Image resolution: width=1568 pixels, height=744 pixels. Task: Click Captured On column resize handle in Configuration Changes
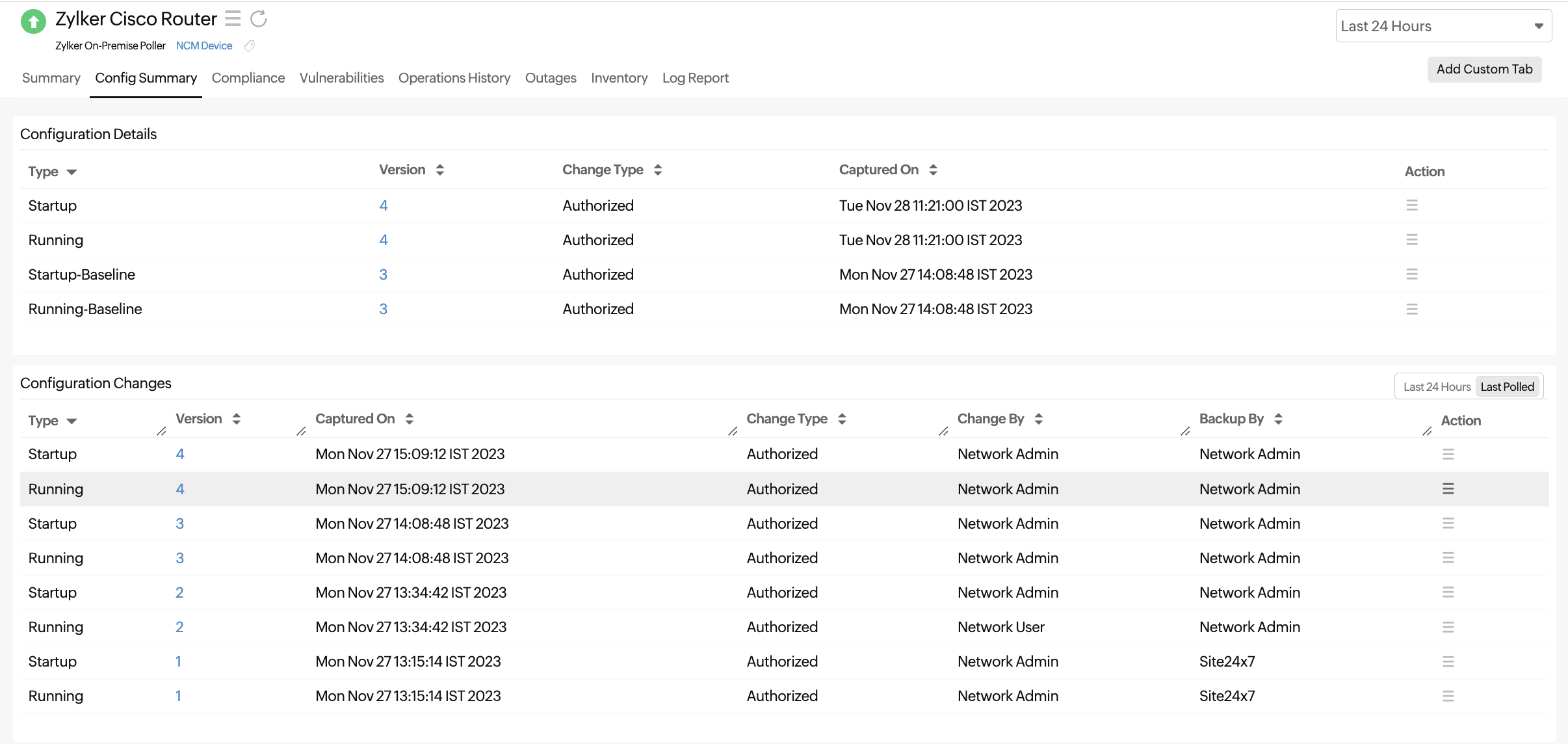pyautogui.click(x=733, y=431)
